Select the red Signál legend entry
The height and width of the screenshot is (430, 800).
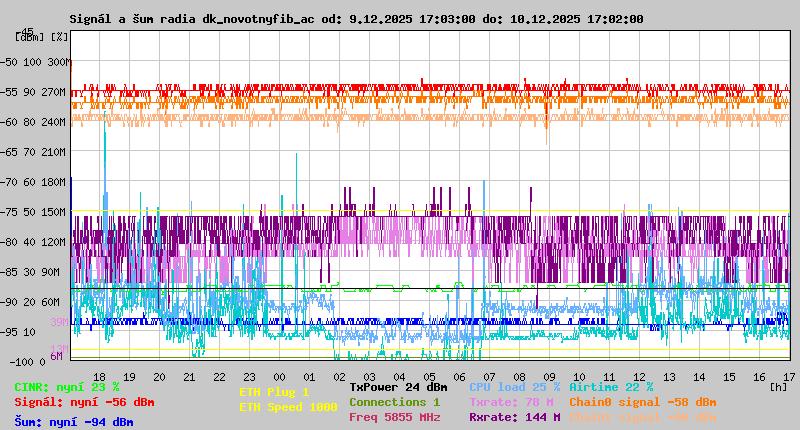coord(84,402)
